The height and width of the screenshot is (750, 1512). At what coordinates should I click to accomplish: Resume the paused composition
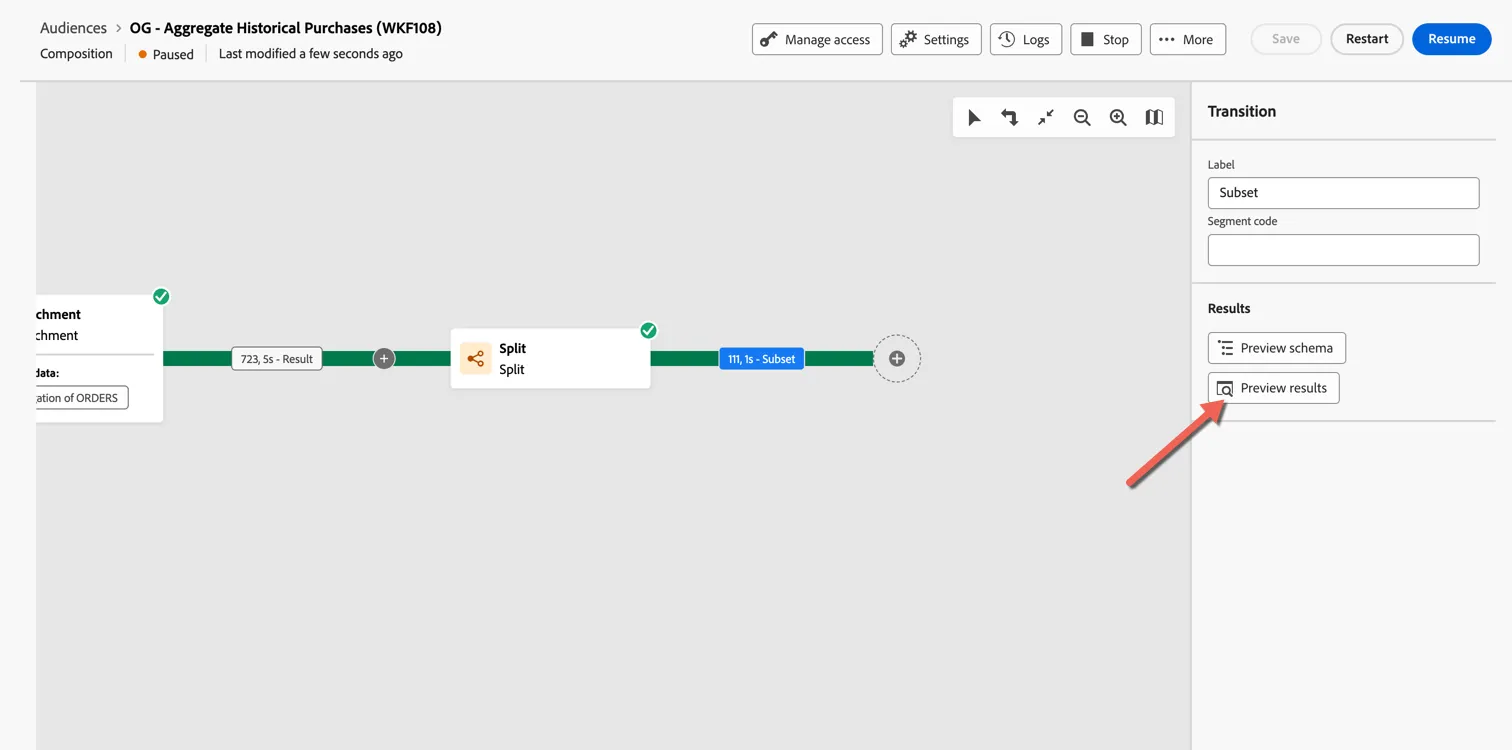click(1452, 39)
